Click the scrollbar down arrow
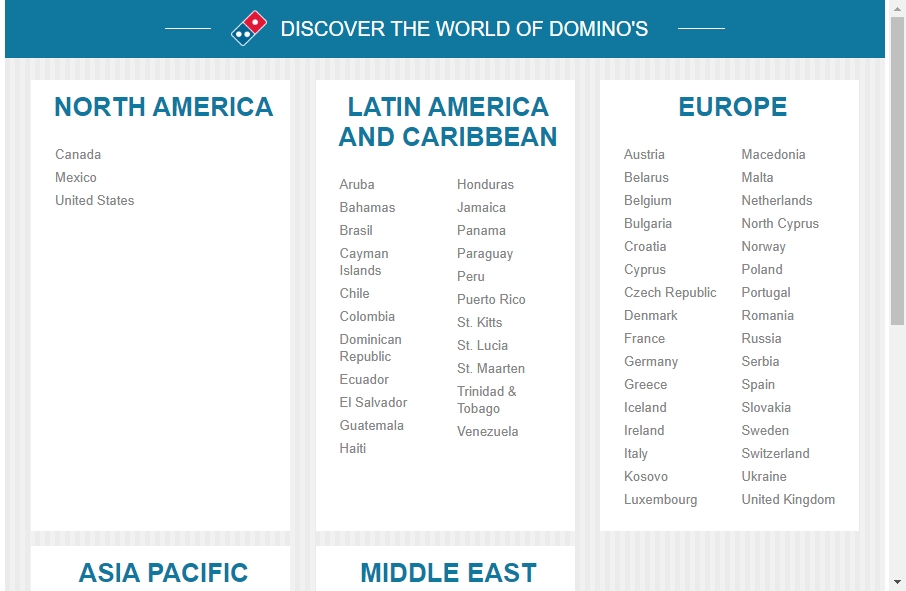This screenshot has height=591, width=906. coord(897,581)
